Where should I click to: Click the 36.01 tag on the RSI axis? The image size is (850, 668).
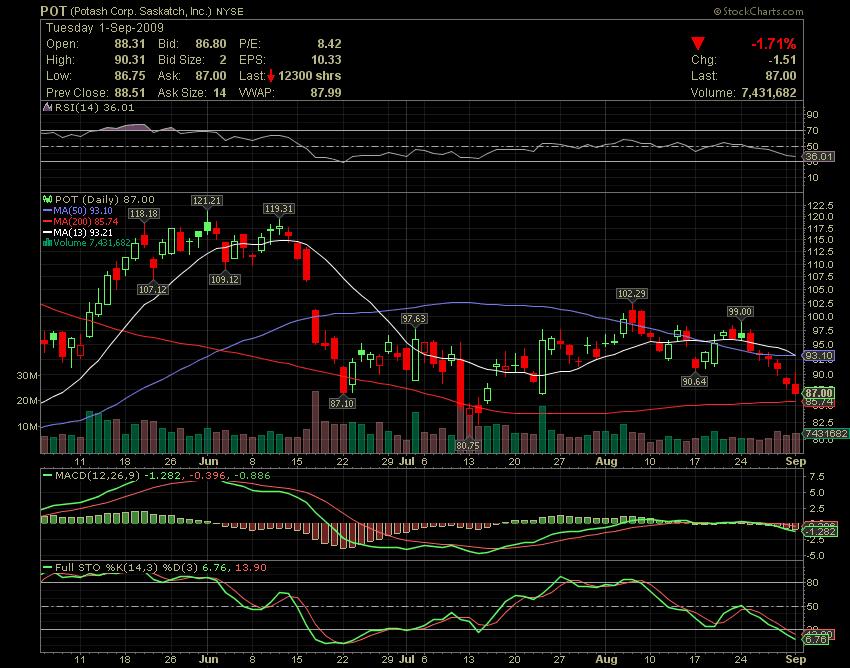[819, 157]
